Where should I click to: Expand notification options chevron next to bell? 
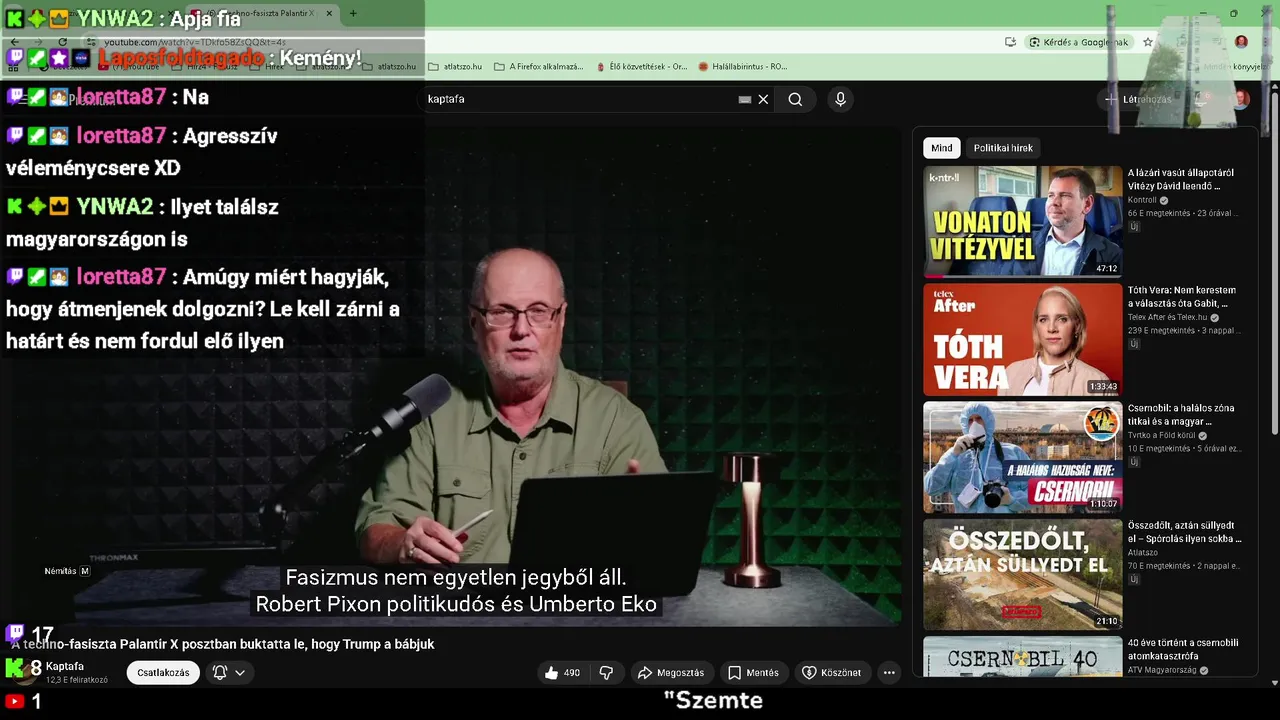point(240,673)
